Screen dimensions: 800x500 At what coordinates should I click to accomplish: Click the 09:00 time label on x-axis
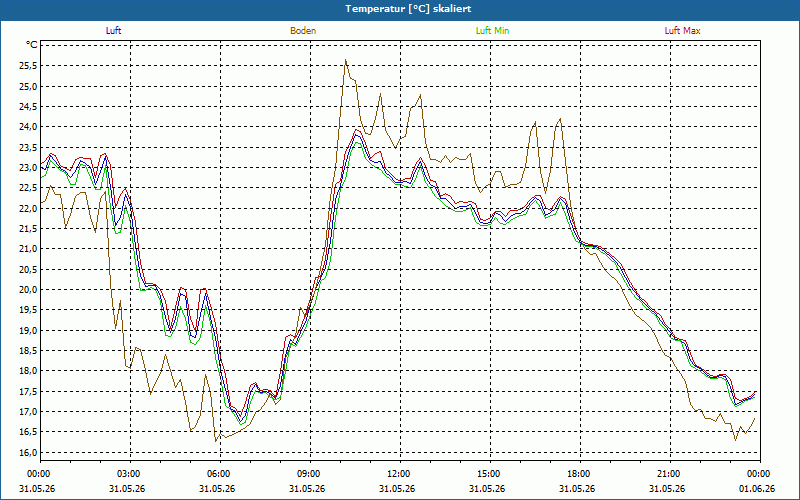tap(308, 474)
